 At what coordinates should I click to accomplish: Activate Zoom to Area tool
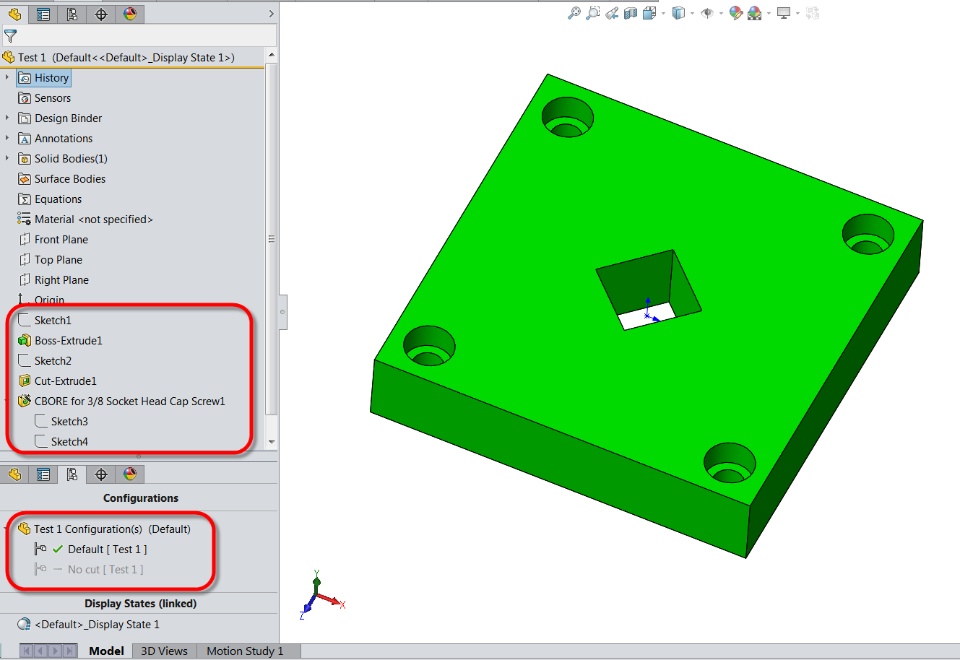(593, 13)
